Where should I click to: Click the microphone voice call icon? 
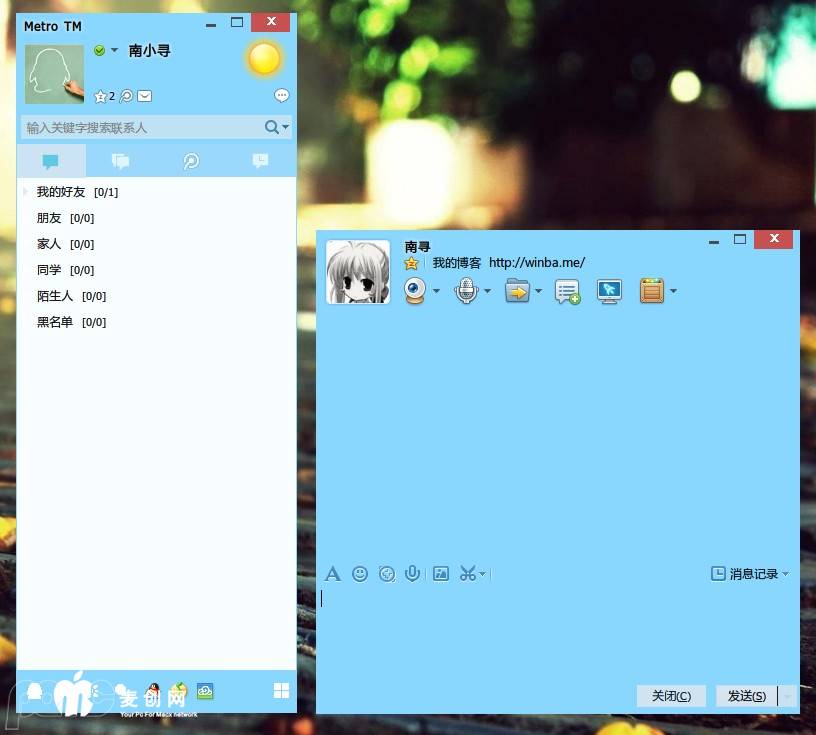point(465,291)
